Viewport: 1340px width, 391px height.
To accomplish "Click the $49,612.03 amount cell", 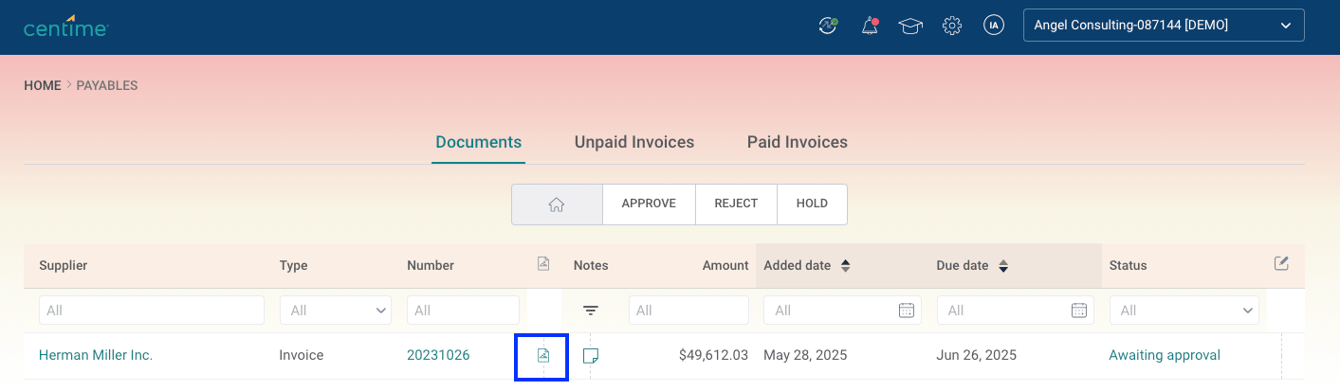I will coord(713,355).
